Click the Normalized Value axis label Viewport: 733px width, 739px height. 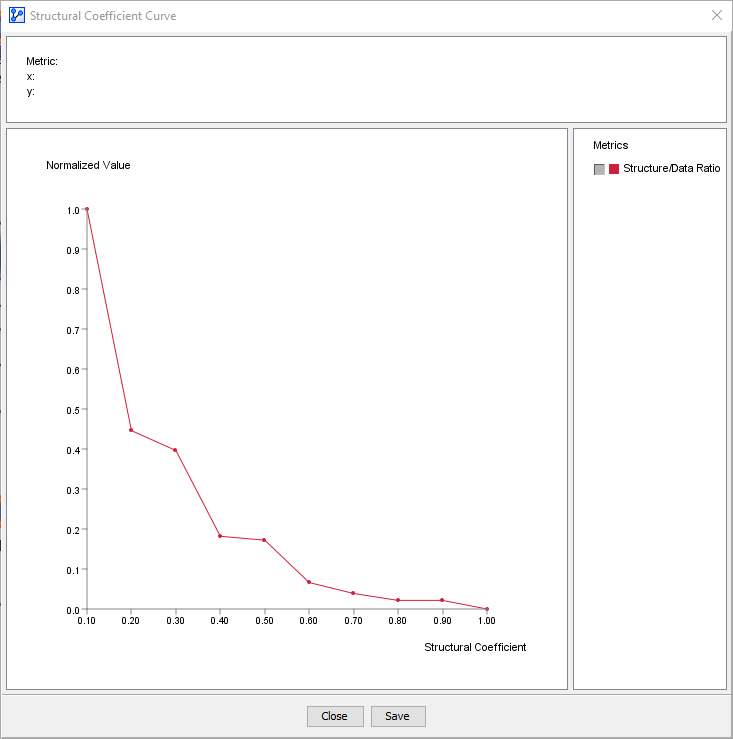[88, 165]
